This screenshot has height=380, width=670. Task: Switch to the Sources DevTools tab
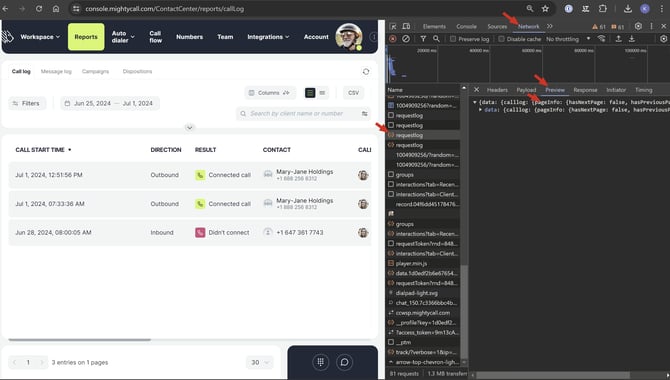tap(497, 26)
